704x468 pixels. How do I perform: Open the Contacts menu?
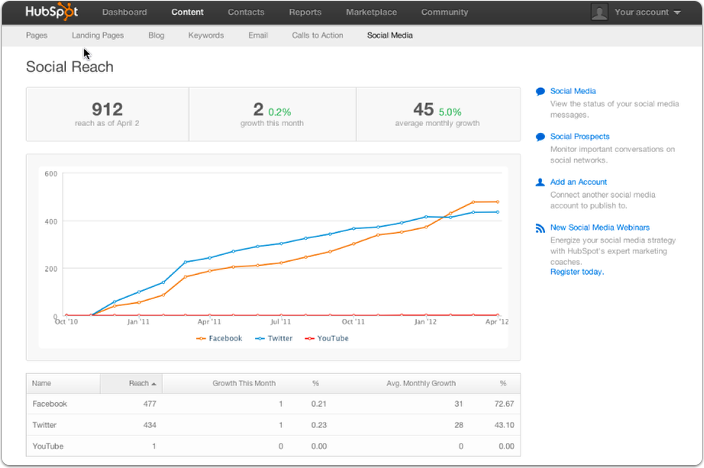pos(246,12)
